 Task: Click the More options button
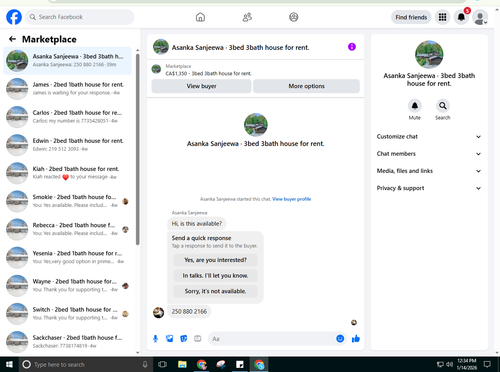coord(306,86)
